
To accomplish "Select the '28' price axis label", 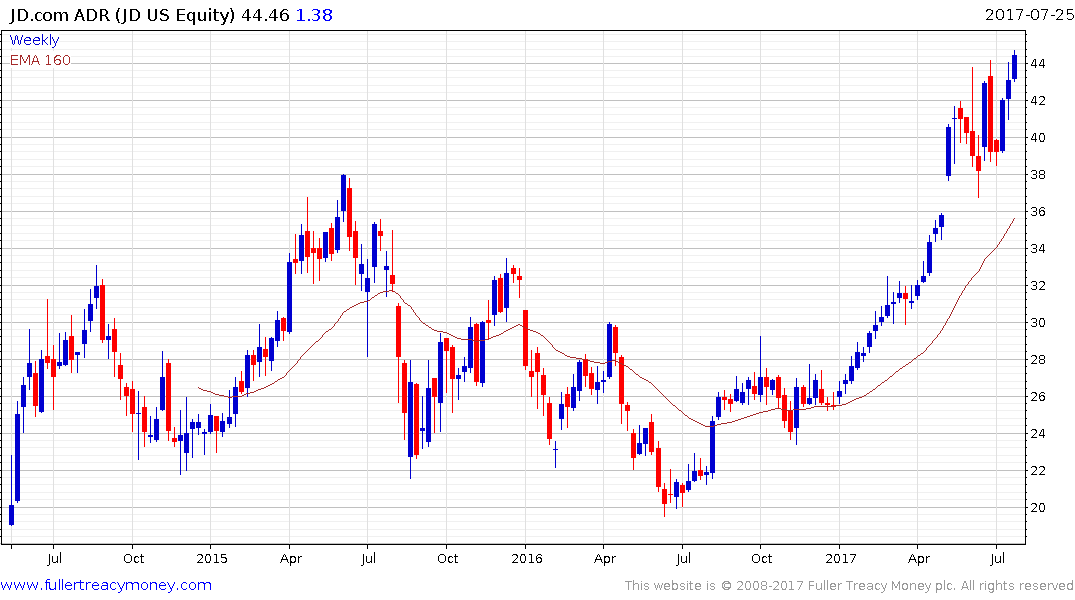I will tap(1037, 360).
